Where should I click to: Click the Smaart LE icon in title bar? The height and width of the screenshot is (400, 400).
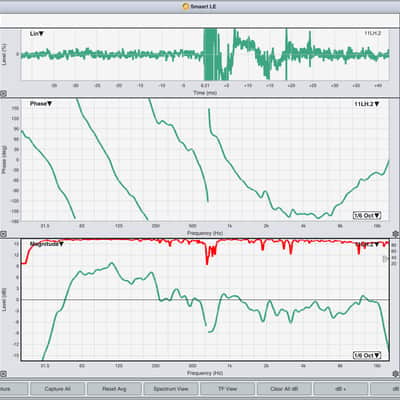coord(186,6)
